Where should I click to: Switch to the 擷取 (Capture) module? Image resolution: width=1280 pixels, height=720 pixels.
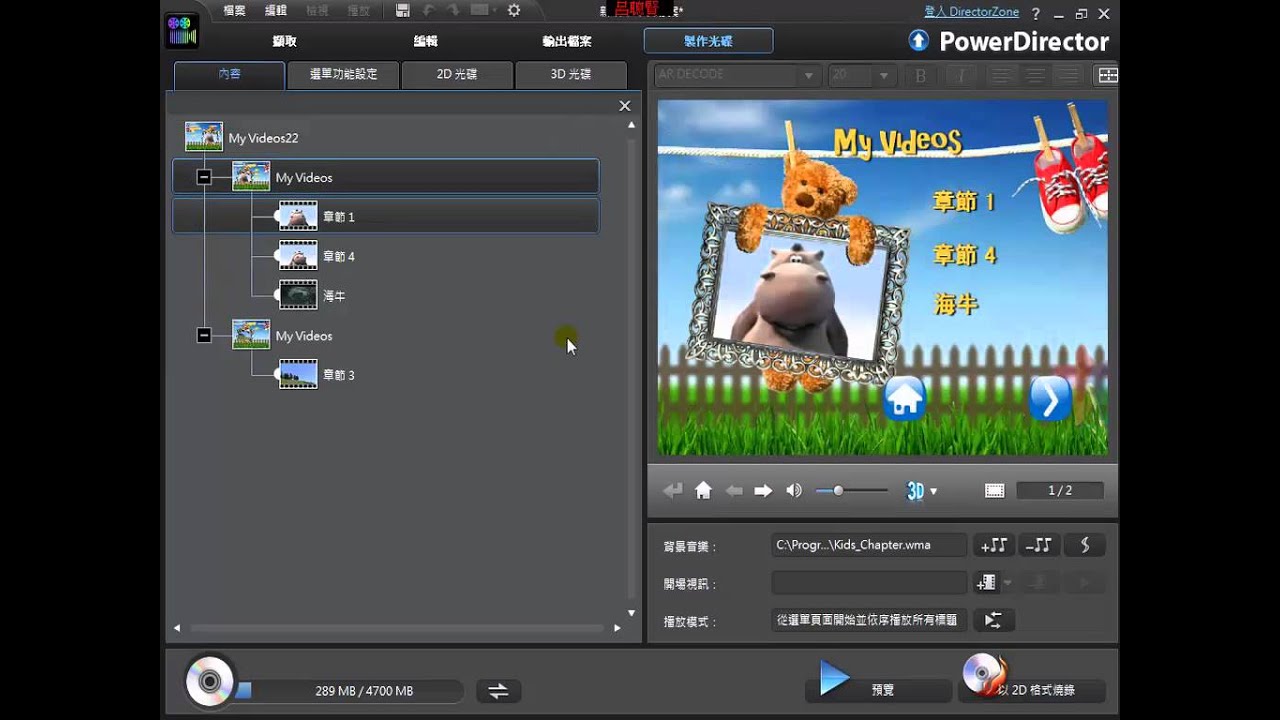coord(285,41)
